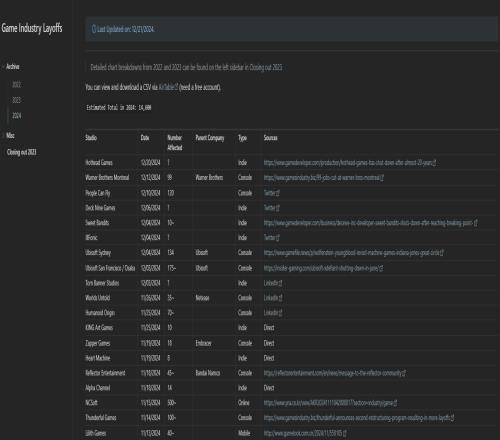Open the Game Industry Layoffs site title
Screen dimensions: 500x440
(32, 28)
